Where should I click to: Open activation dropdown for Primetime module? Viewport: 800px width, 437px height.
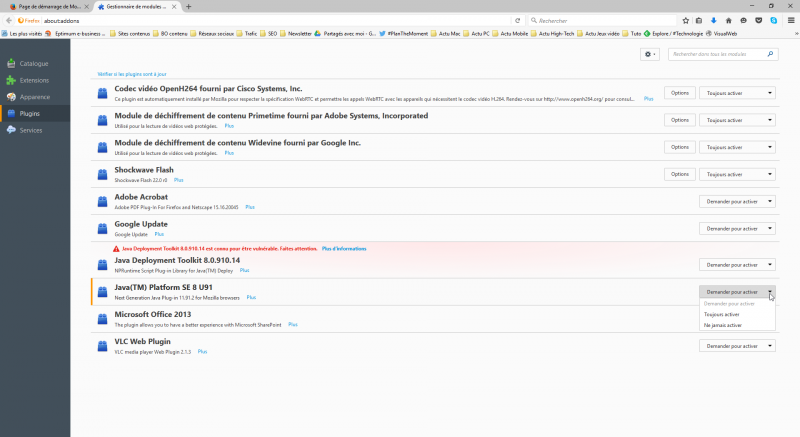(737, 120)
